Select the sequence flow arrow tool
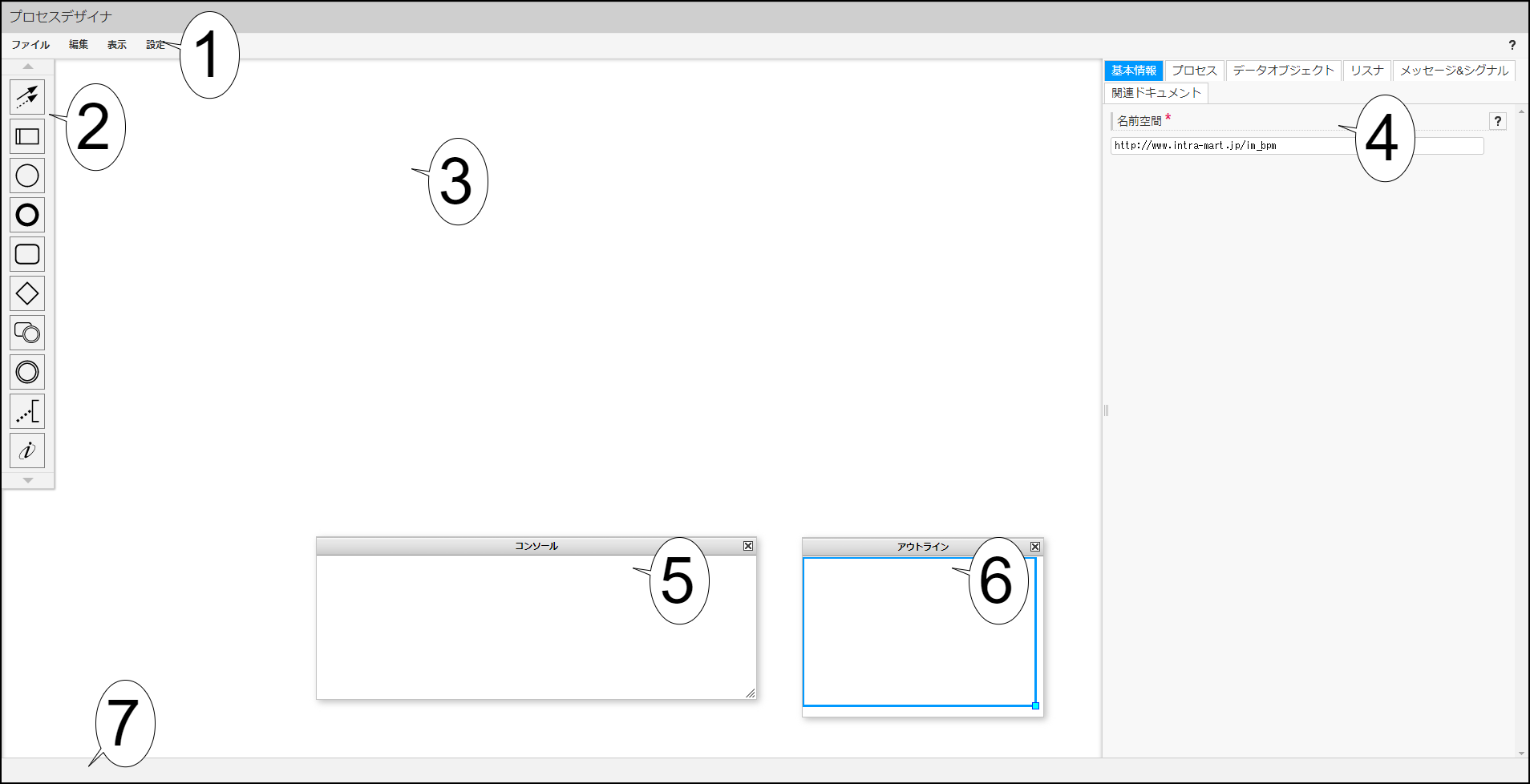This screenshot has width=1530, height=784. click(x=27, y=96)
